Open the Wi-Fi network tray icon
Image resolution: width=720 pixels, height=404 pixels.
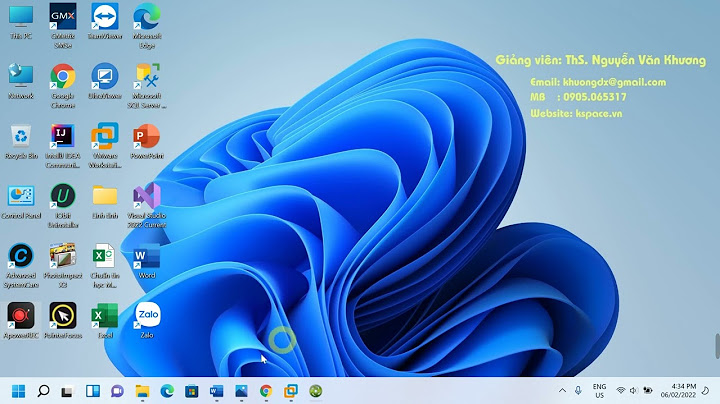tap(620, 391)
